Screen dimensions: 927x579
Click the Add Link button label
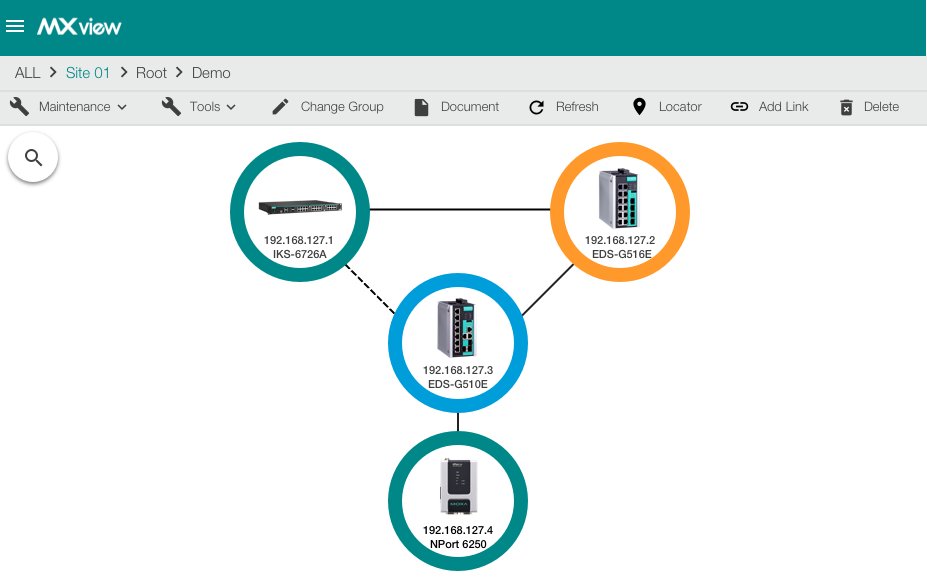[783, 106]
